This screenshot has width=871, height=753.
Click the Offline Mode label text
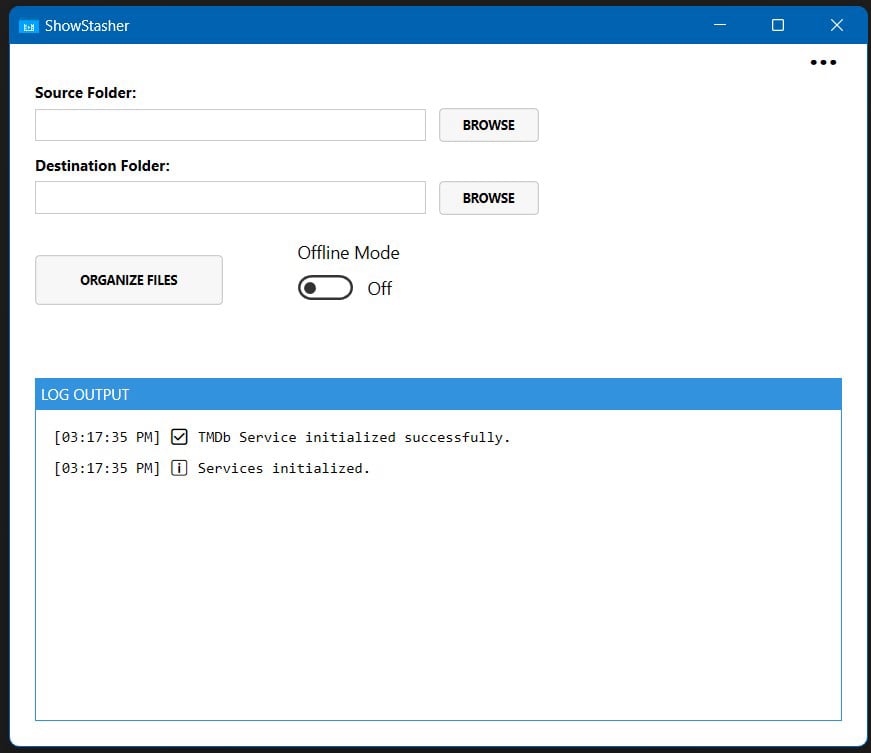(348, 253)
